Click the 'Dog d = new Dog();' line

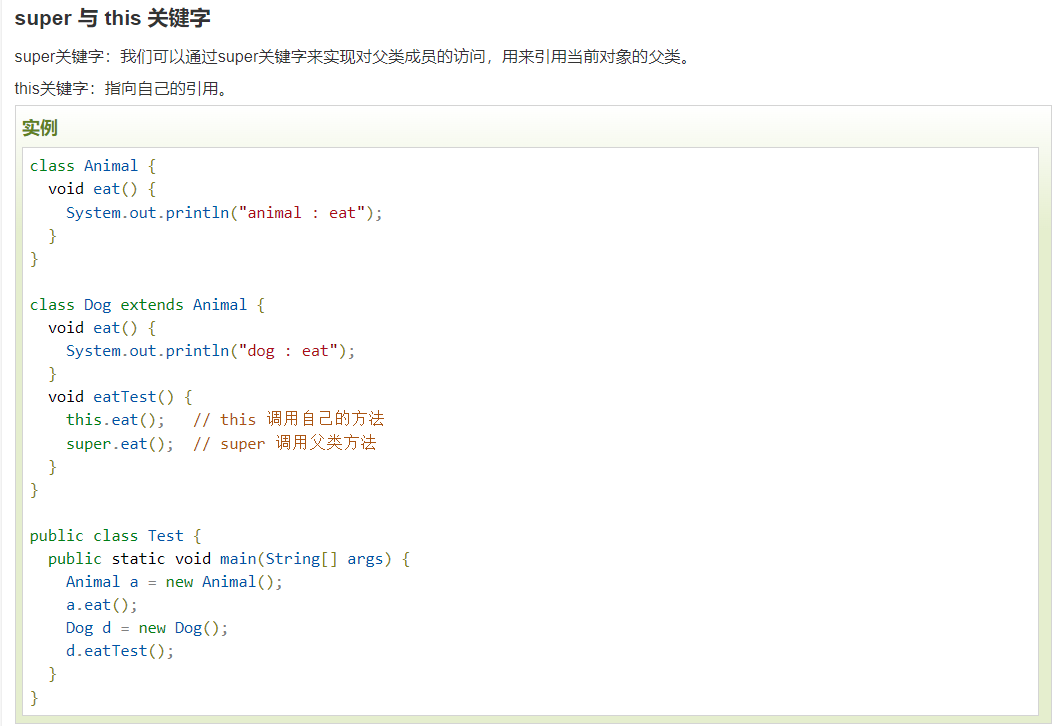pos(147,628)
